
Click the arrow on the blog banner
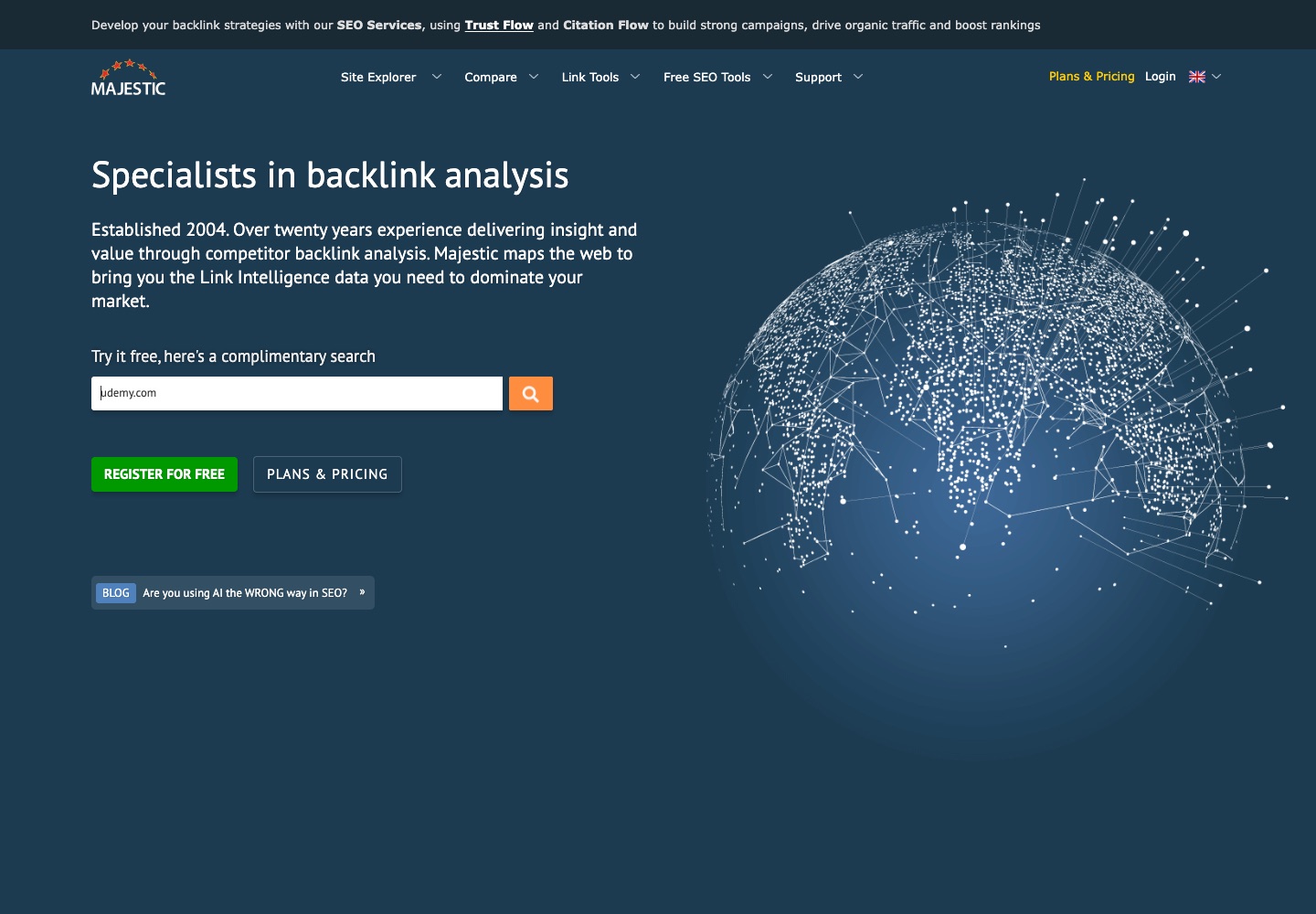(x=363, y=592)
